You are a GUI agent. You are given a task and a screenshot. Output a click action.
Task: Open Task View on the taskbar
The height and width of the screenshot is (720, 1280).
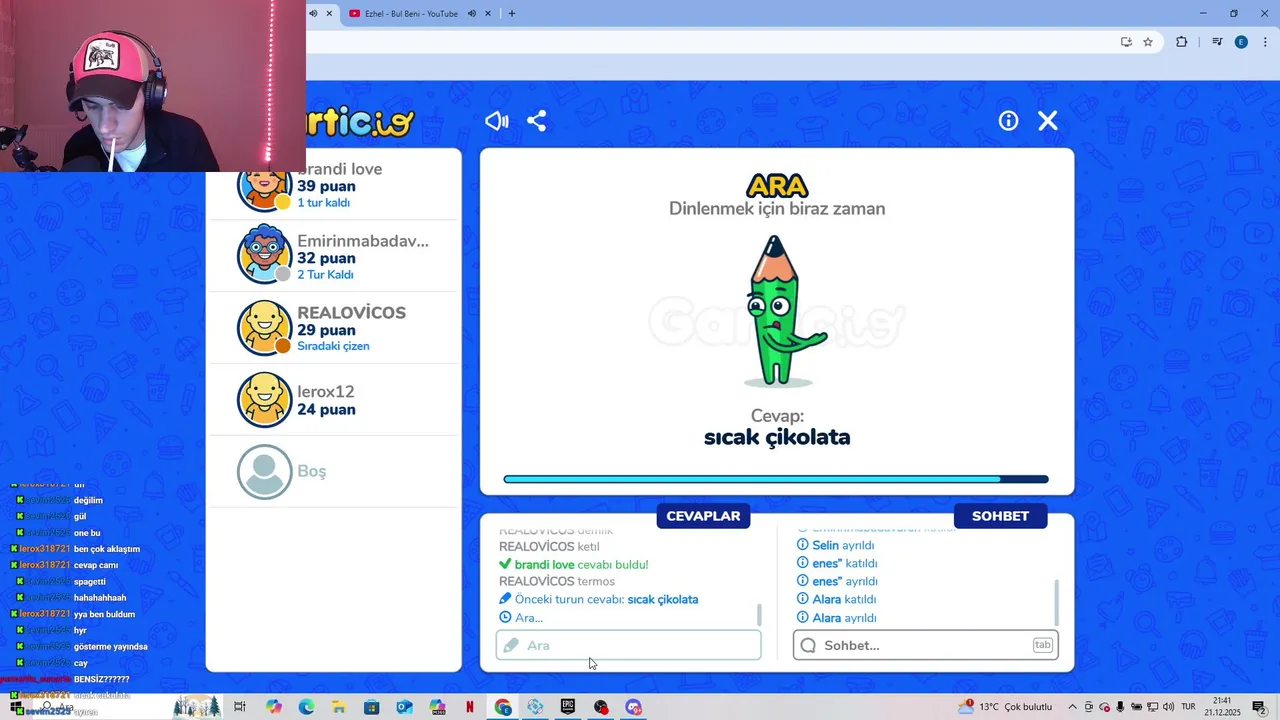(240, 707)
